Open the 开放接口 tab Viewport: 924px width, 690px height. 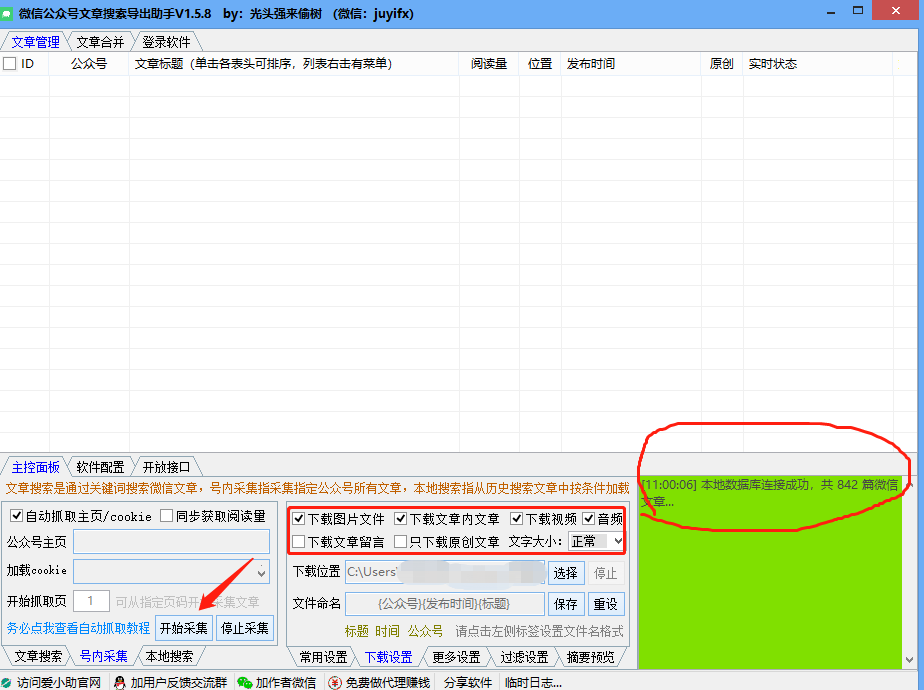click(166, 467)
